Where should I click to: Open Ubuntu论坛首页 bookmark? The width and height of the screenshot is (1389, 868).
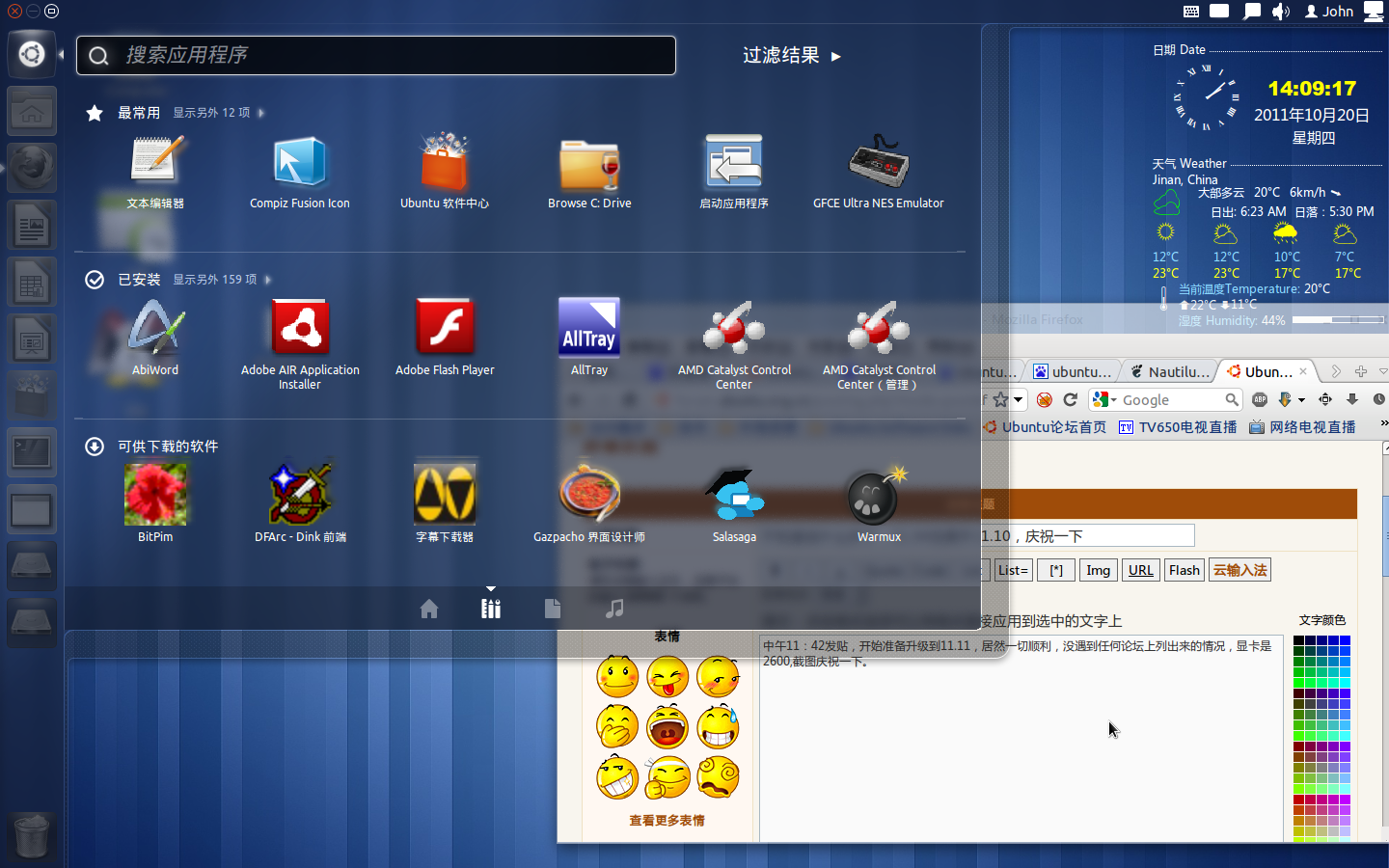tap(1045, 427)
